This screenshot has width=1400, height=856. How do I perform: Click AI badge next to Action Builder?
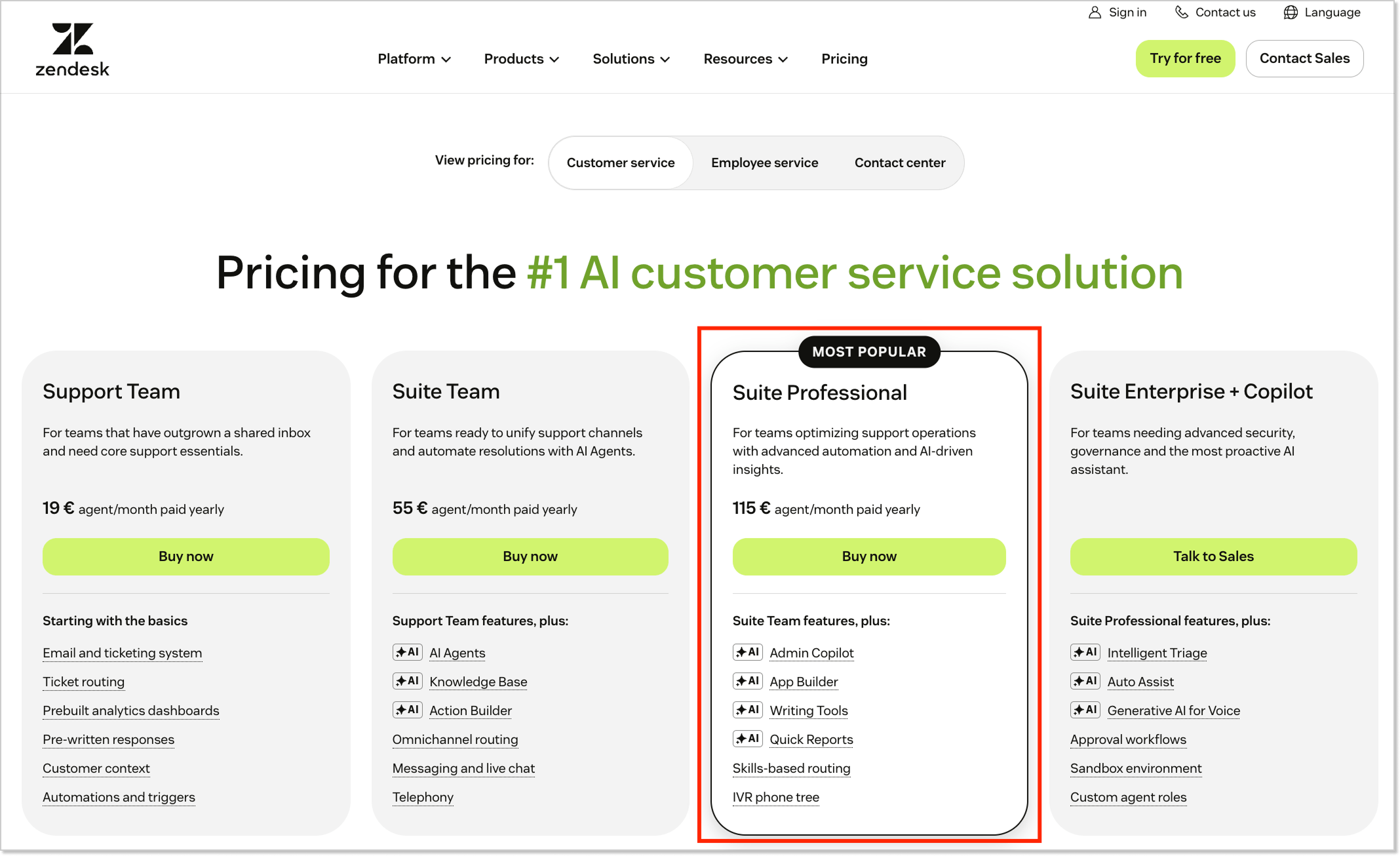click(407, 710)
